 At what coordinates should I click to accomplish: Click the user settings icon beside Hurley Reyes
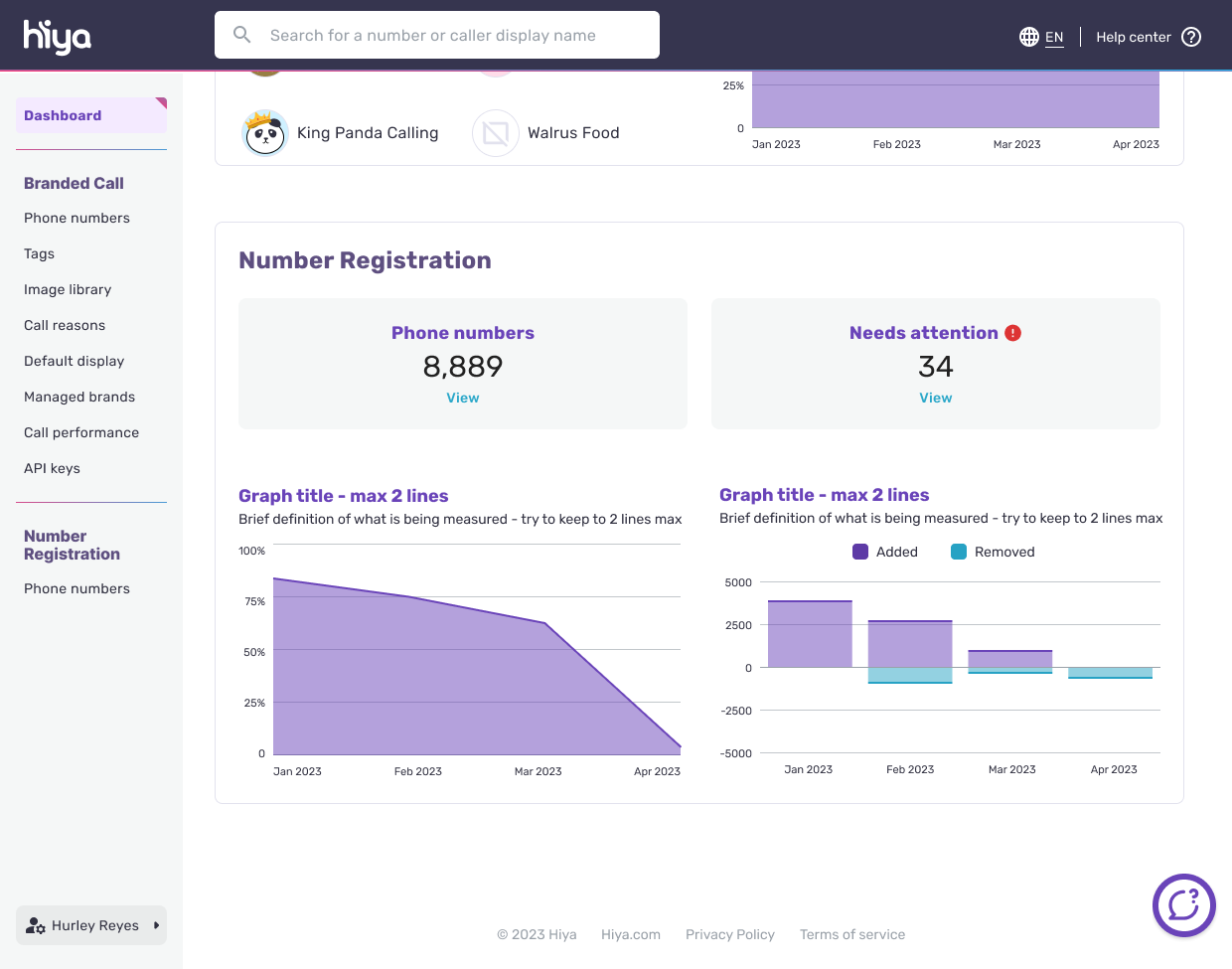pyautogui.click(x=36, y=925)
